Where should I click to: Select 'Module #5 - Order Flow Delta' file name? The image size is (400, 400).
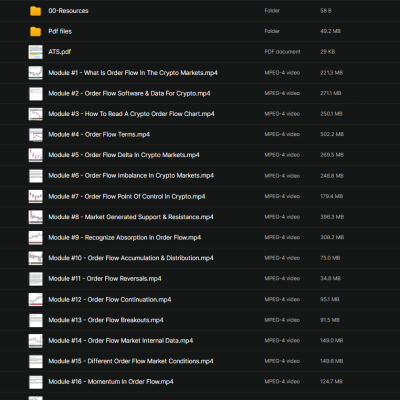pos(124,155)
